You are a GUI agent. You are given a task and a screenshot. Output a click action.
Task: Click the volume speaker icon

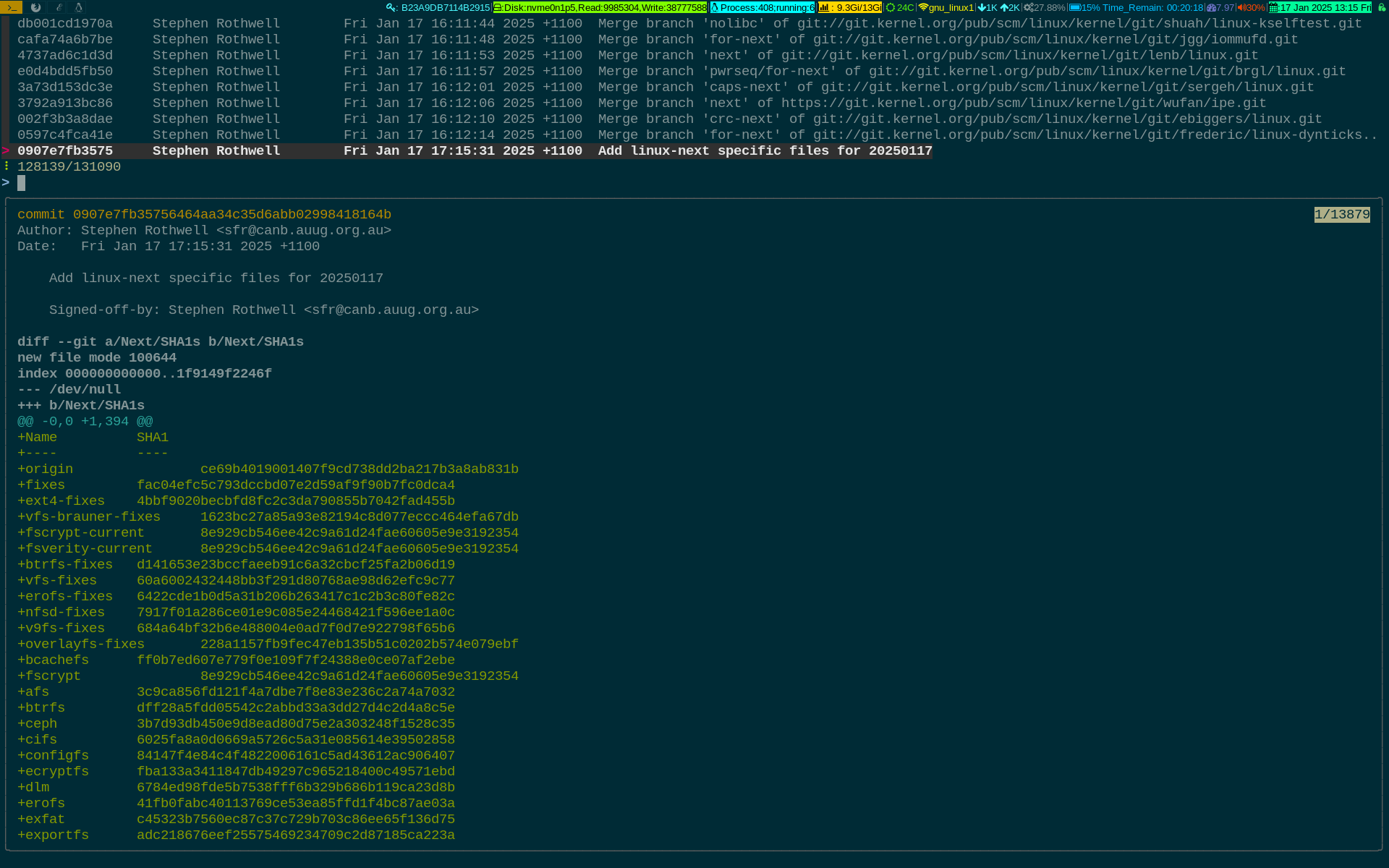pyautogui.click(x=1241, y=7)
